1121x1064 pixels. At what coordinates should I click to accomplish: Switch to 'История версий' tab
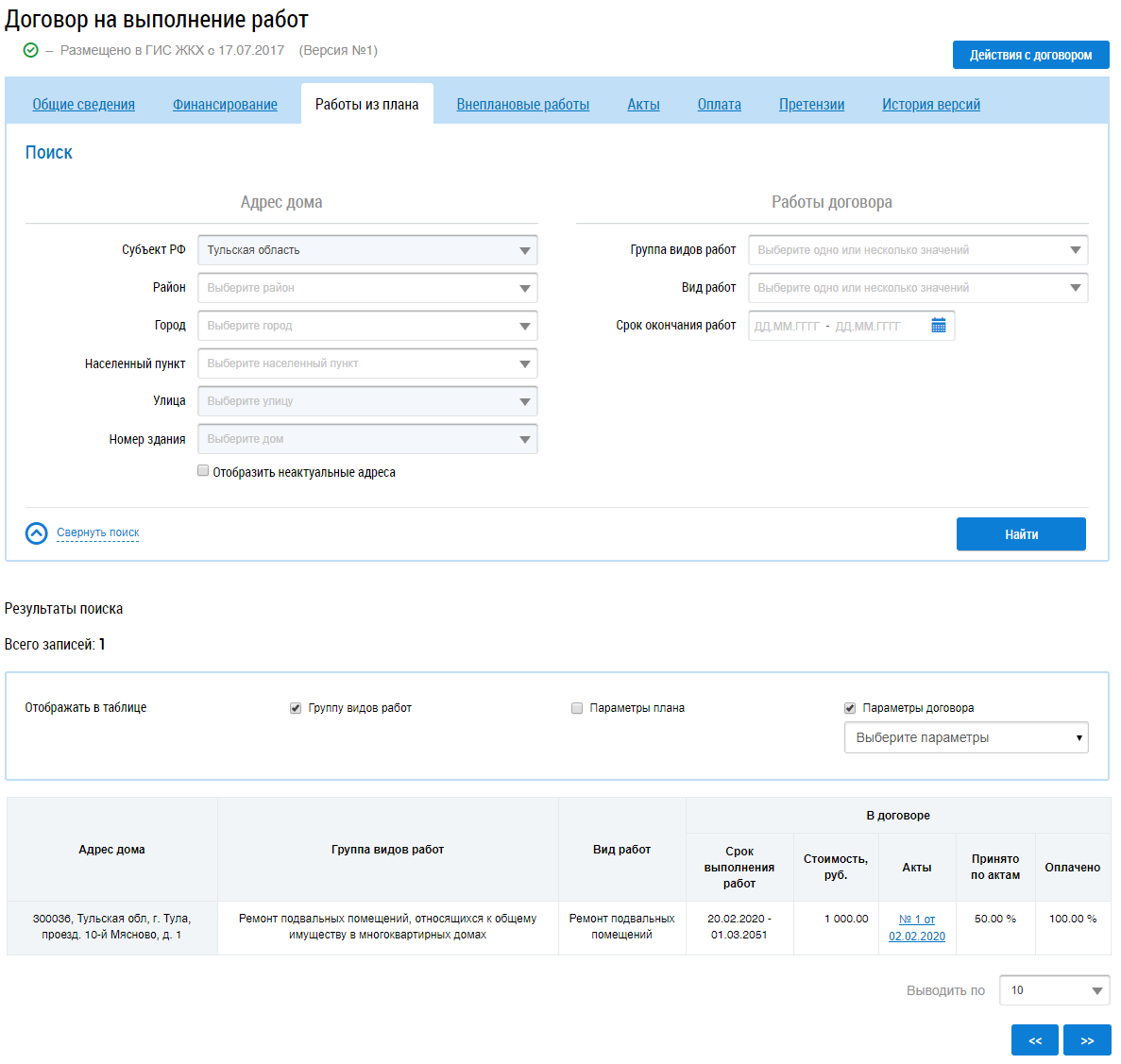pyautogui.click(x=930, y=105)
